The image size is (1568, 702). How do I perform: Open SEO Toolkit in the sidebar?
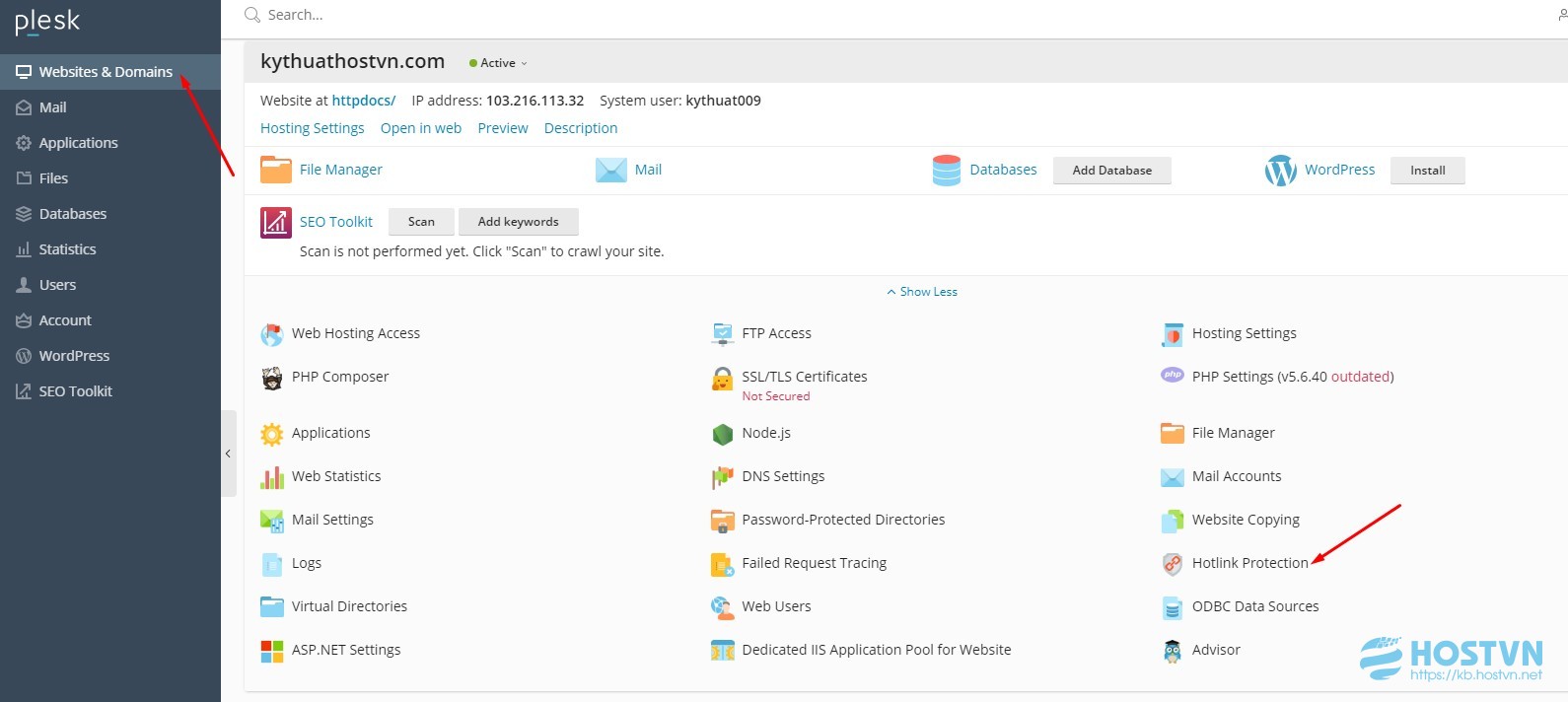[110, 391]
